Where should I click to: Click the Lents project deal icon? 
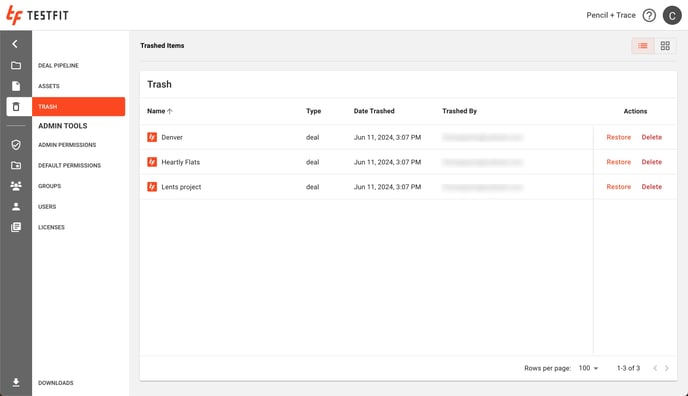click(152, 187)
